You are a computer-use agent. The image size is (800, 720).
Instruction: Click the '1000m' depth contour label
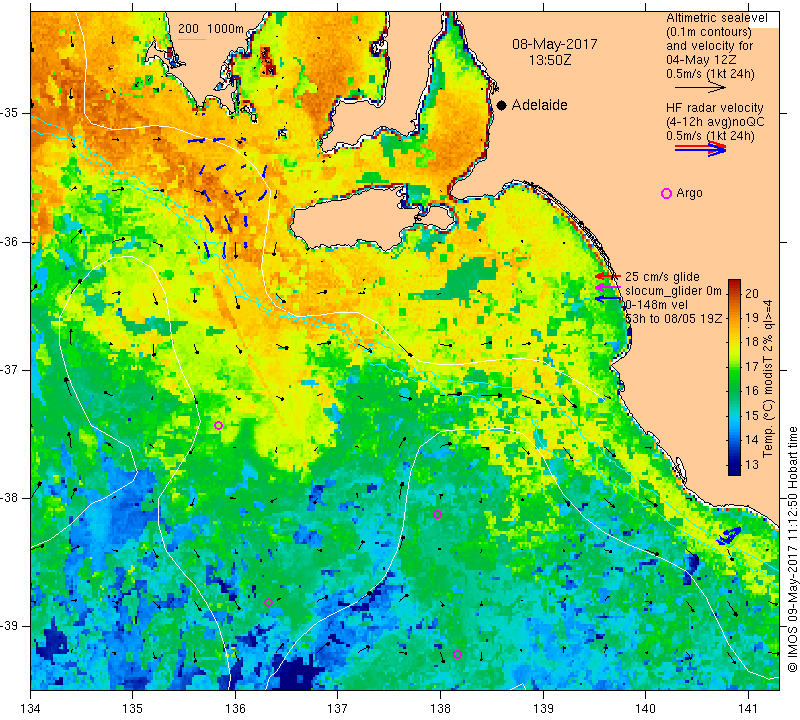225,29
